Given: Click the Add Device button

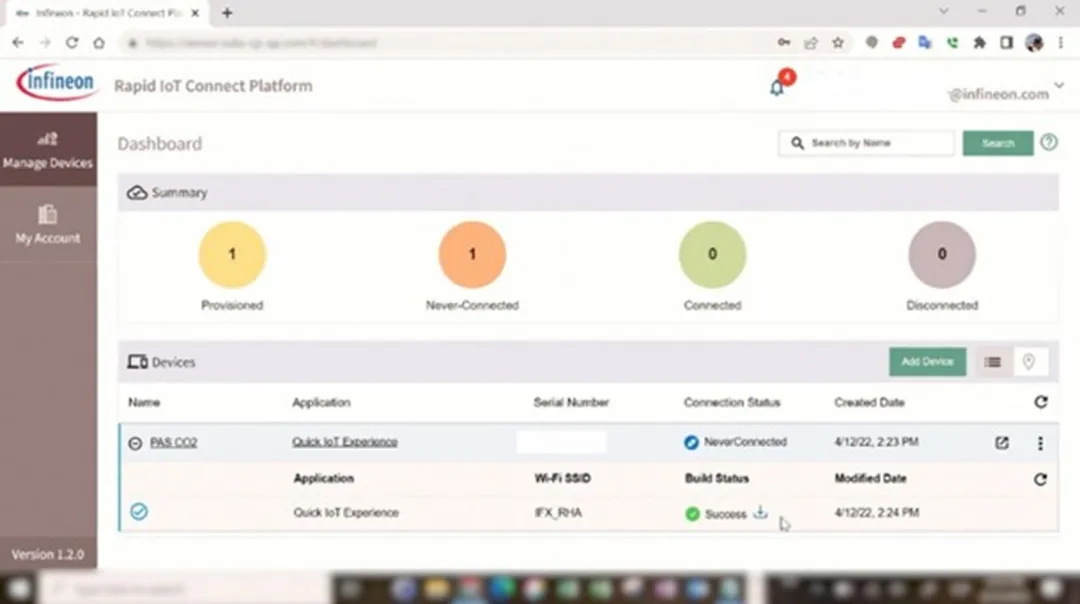Looking at the screenshot, I should click(927, 362).
